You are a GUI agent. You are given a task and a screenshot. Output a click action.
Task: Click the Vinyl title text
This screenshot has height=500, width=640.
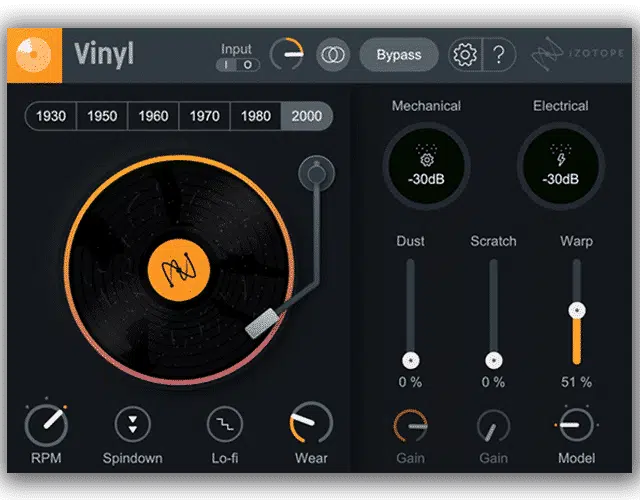click(104, 54)
